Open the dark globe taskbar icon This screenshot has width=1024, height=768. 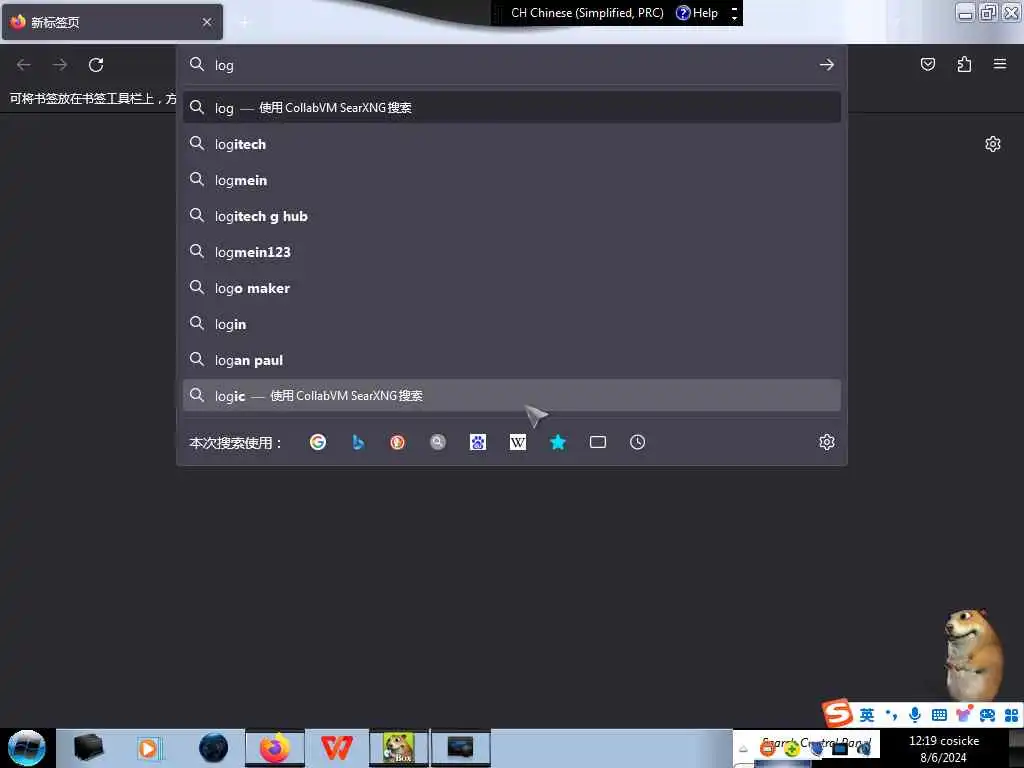point(214,748)
